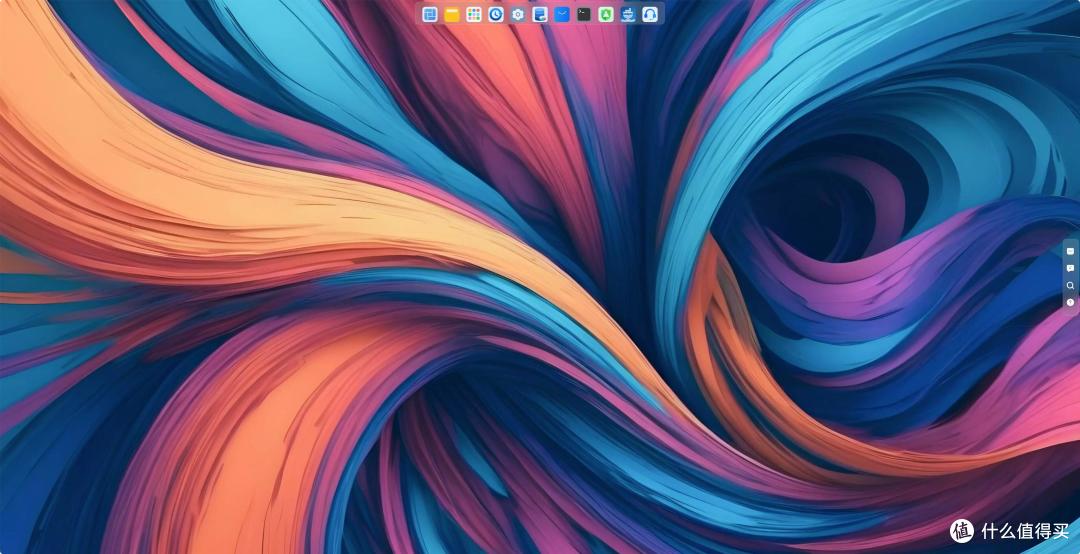Open the settings gear icon in dock
This screenshot has height=554, width=1080.
pos(518,14)
